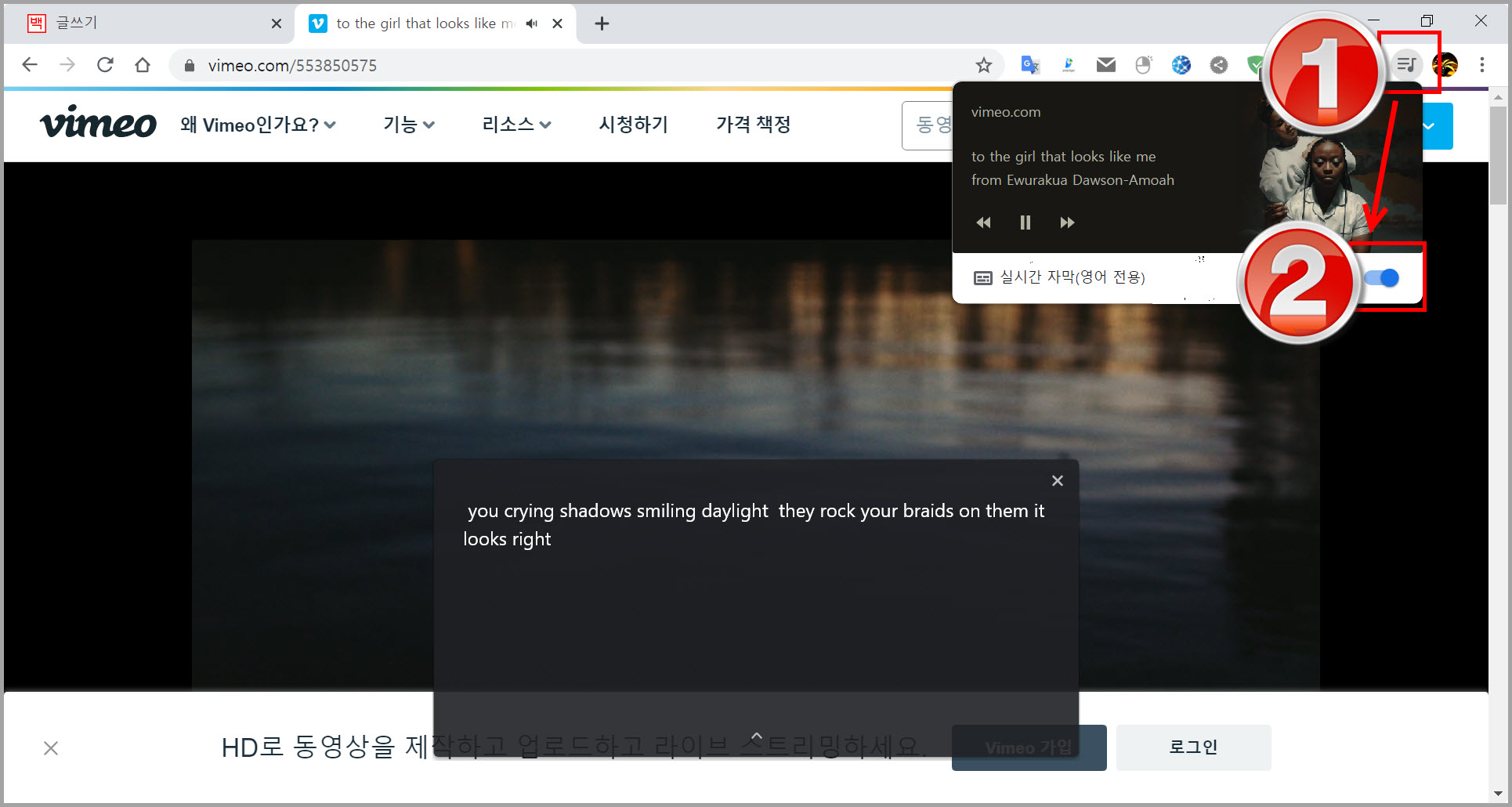
Task: Click the browser forward arrow
Action: pyautogui.click(x=67, y=65)
